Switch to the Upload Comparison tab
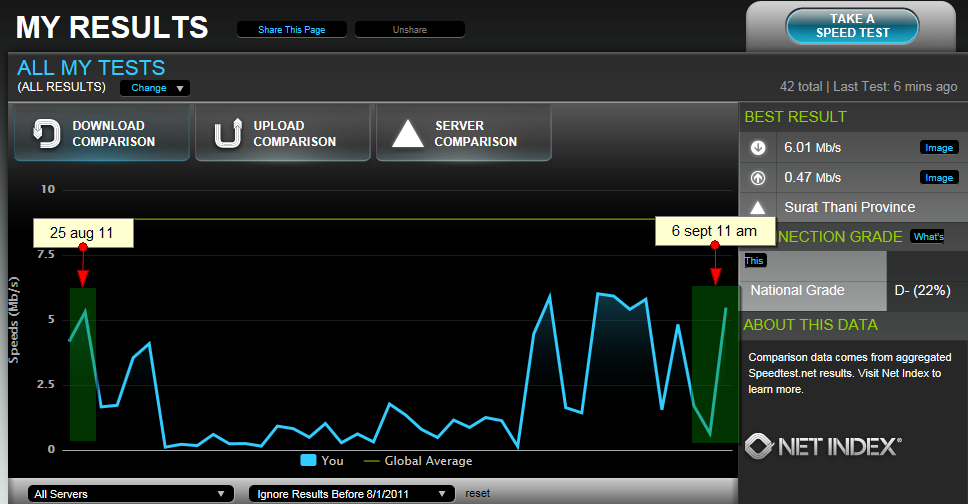The image size is (968, 504). tap(282, 133)
